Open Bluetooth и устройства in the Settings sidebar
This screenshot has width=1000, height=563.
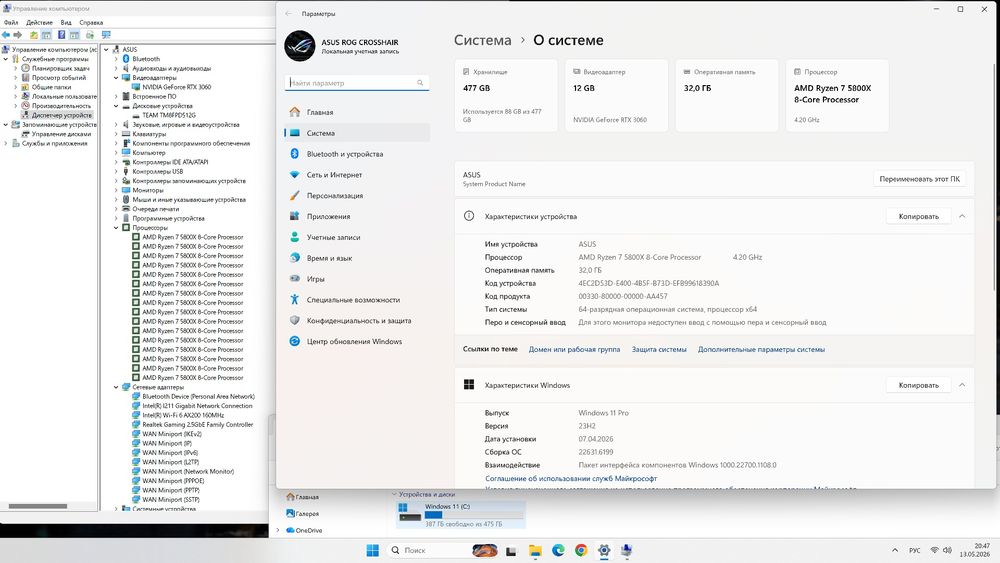[x=357, y=154]
